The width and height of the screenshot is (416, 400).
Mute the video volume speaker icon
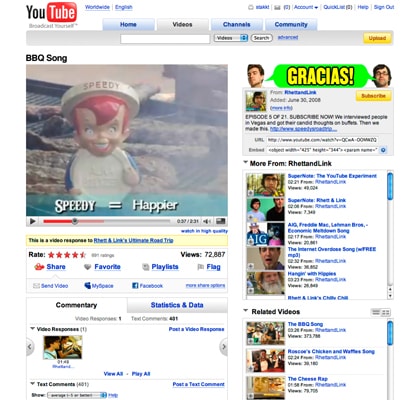[x=207, y=221]
